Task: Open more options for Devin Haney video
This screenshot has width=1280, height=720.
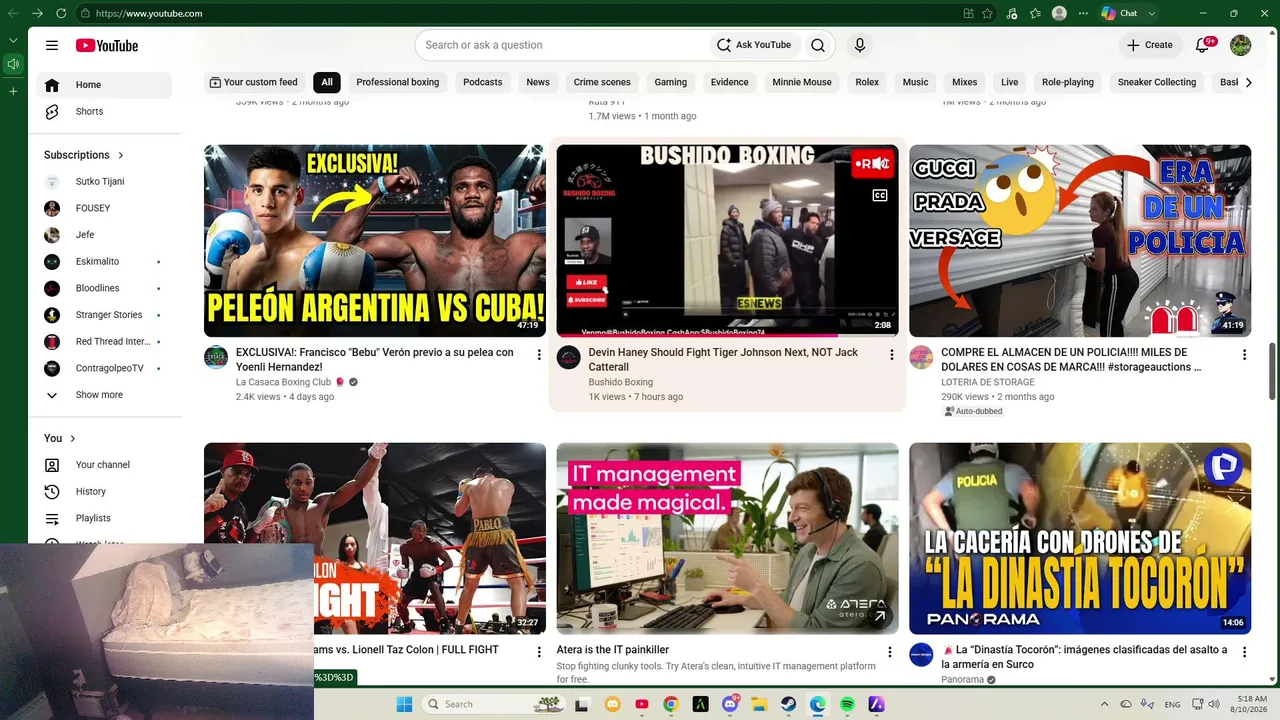Action: pyautogui.click(x=892, y=354)
